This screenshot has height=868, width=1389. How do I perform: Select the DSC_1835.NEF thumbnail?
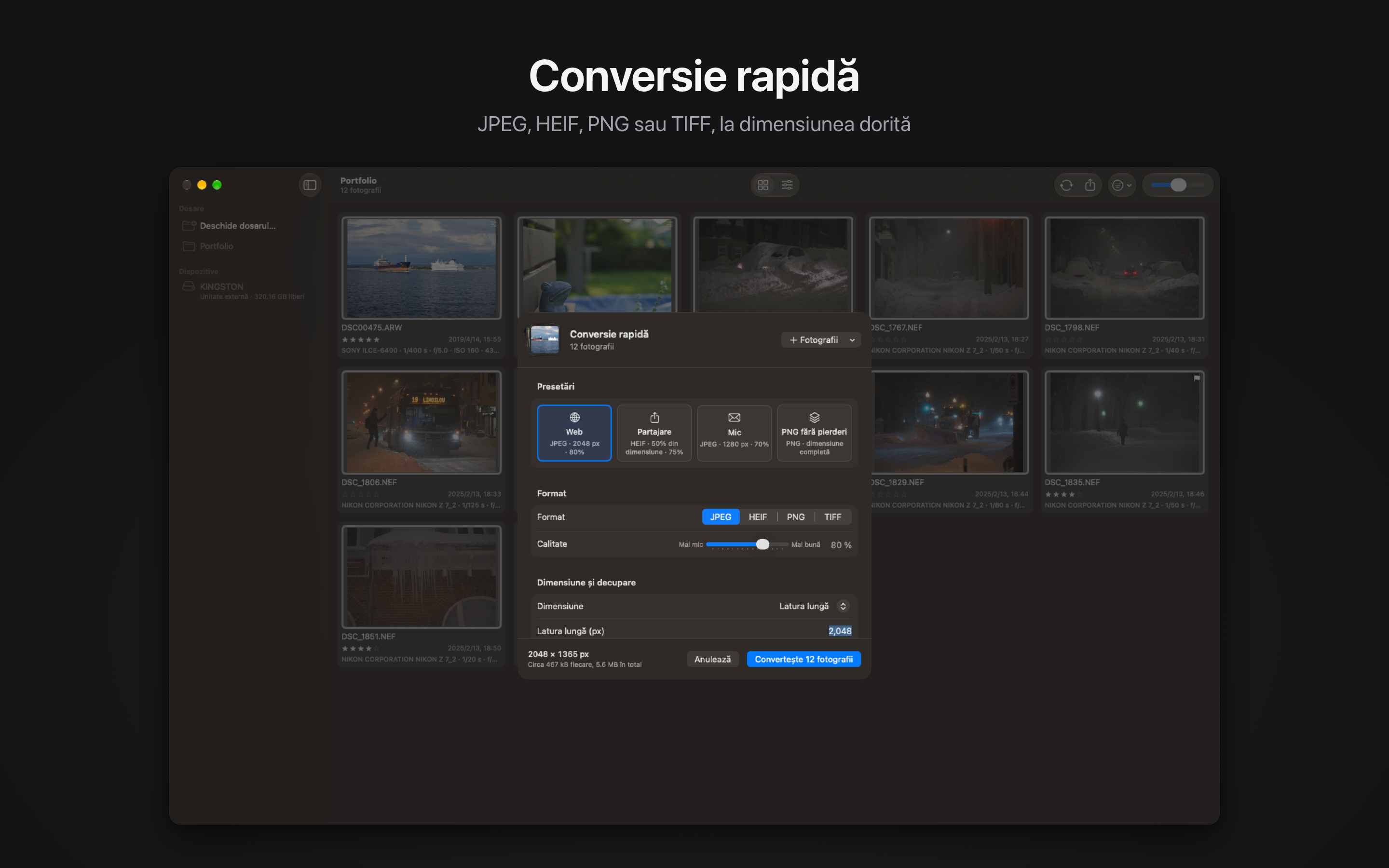click(x=1124, y=422)
